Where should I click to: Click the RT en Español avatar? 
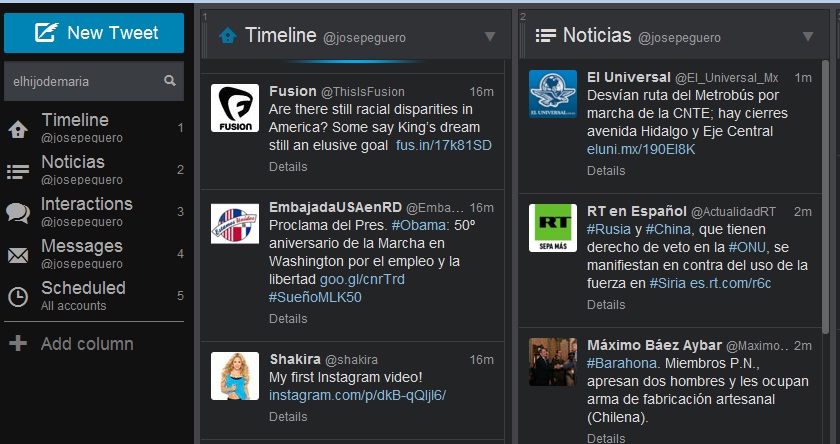tap(553, 229)
